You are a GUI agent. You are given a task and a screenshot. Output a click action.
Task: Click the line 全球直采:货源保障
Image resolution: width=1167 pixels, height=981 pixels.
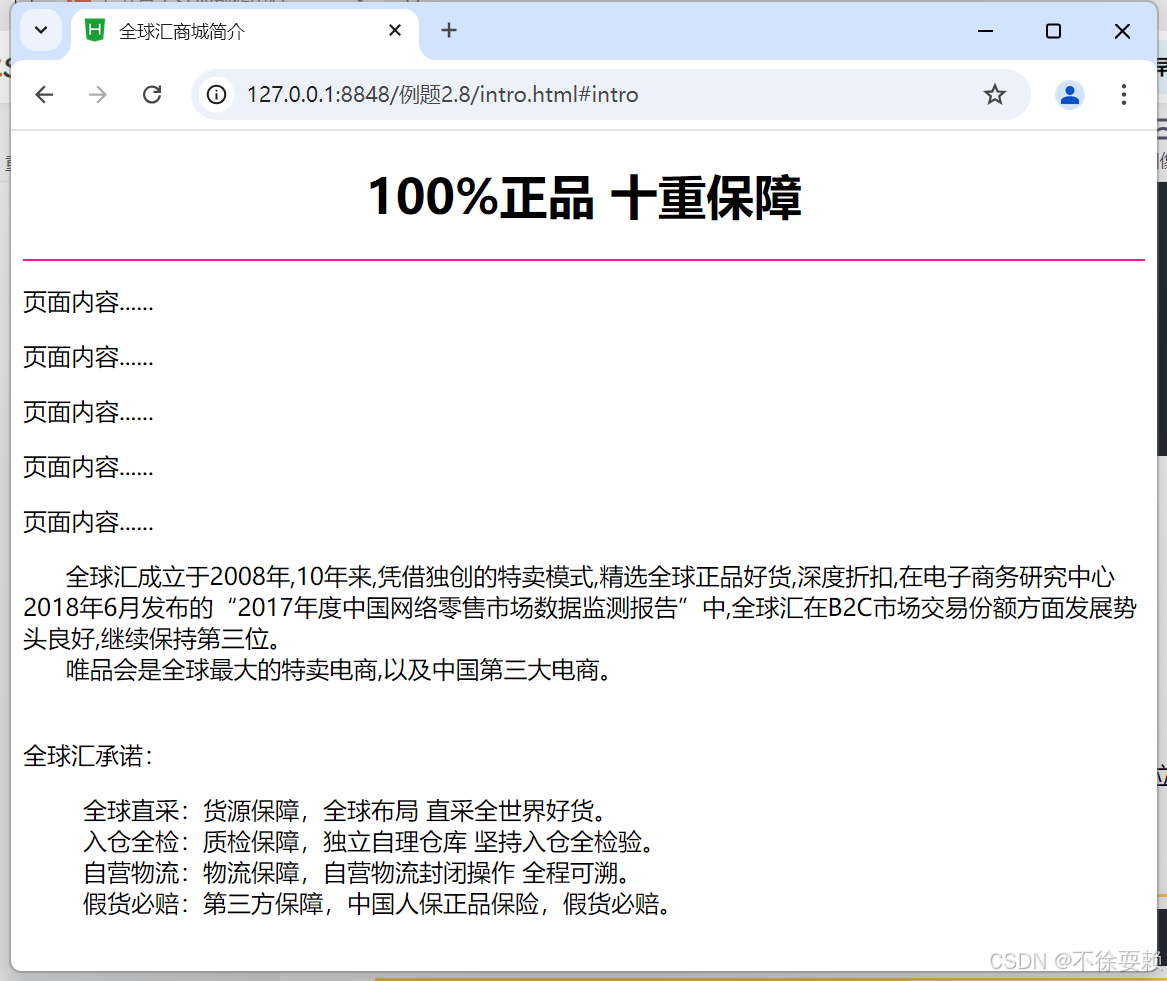click(346, 811)
